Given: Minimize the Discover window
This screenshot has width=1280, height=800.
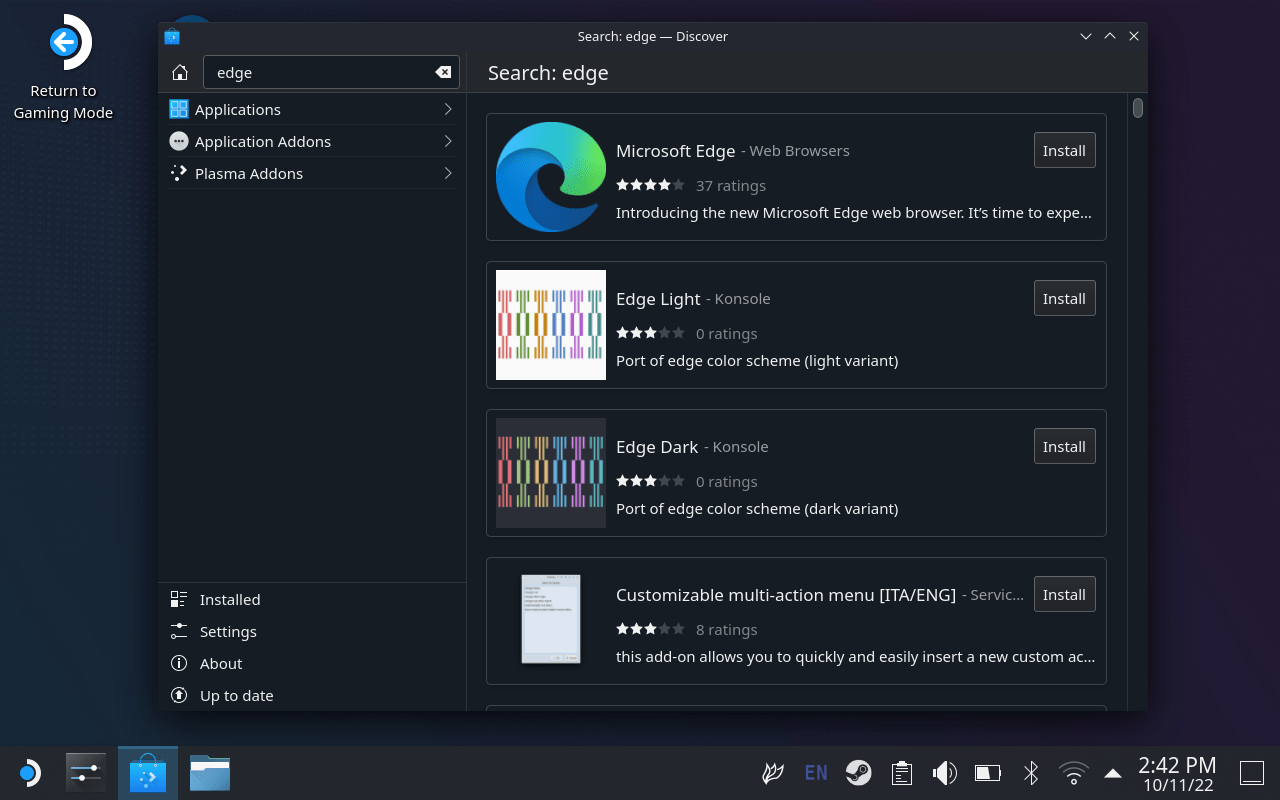Looking at the screenshot, I should click(1086, 36).
